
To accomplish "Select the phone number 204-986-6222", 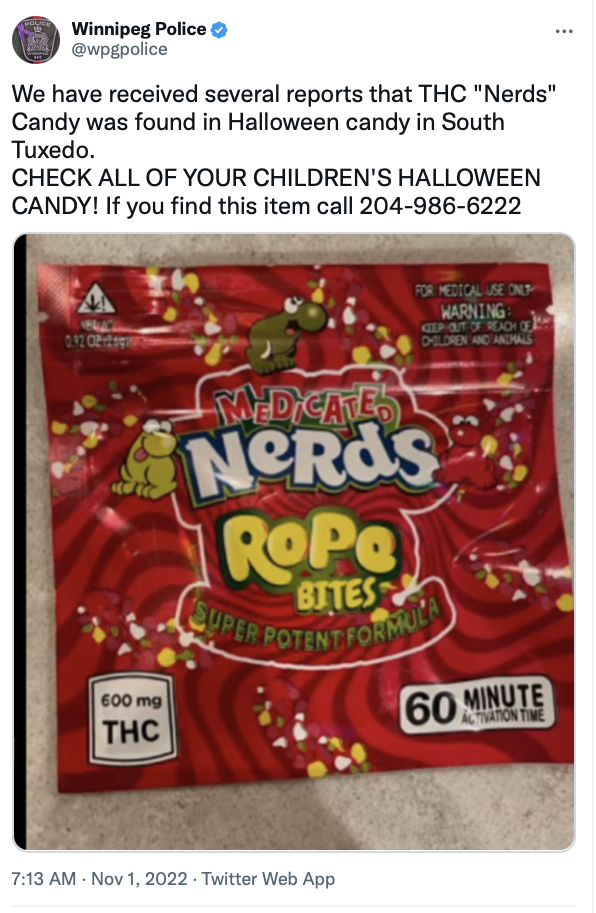I will click(440, 206).
